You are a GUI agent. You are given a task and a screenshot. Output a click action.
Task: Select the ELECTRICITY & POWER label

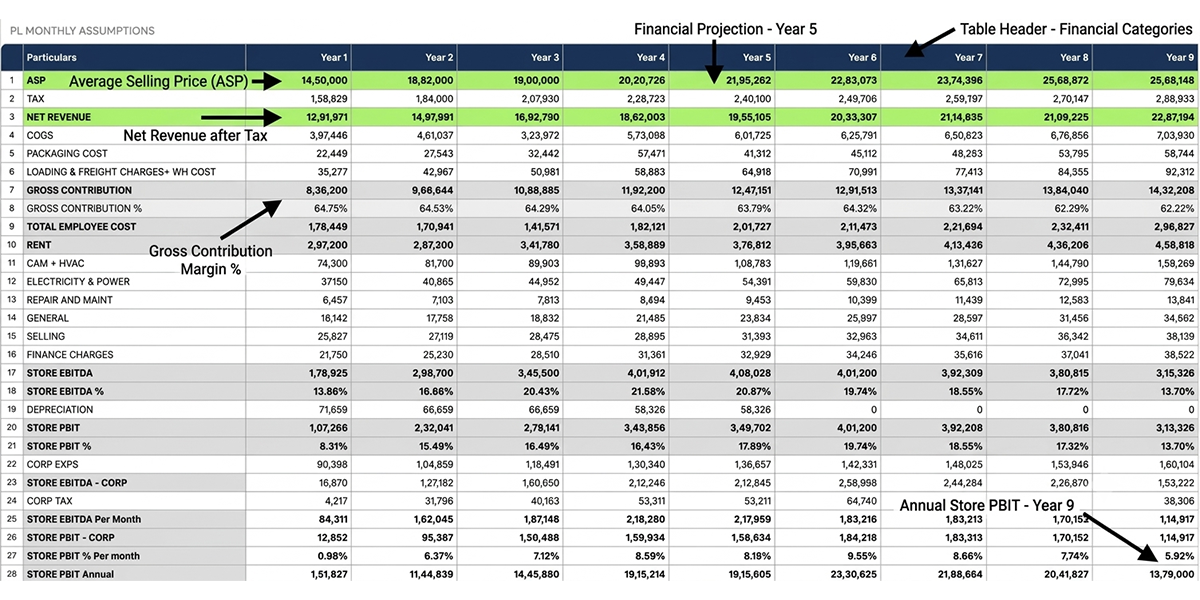[78, 282]
